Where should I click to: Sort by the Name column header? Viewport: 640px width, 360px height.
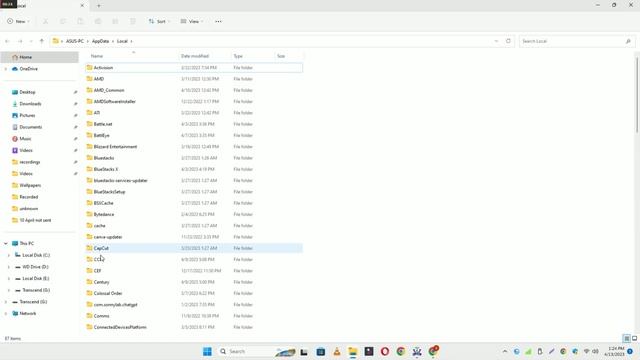pyautogui.click(x=97, y=56)
